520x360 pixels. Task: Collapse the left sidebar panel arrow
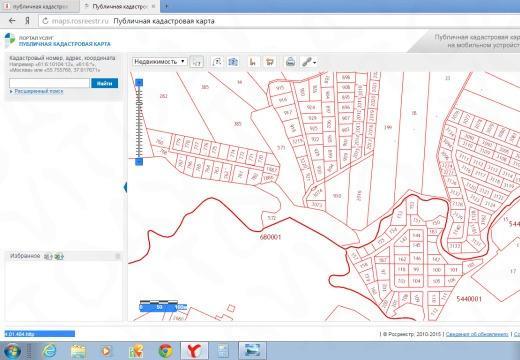[125, 187]
